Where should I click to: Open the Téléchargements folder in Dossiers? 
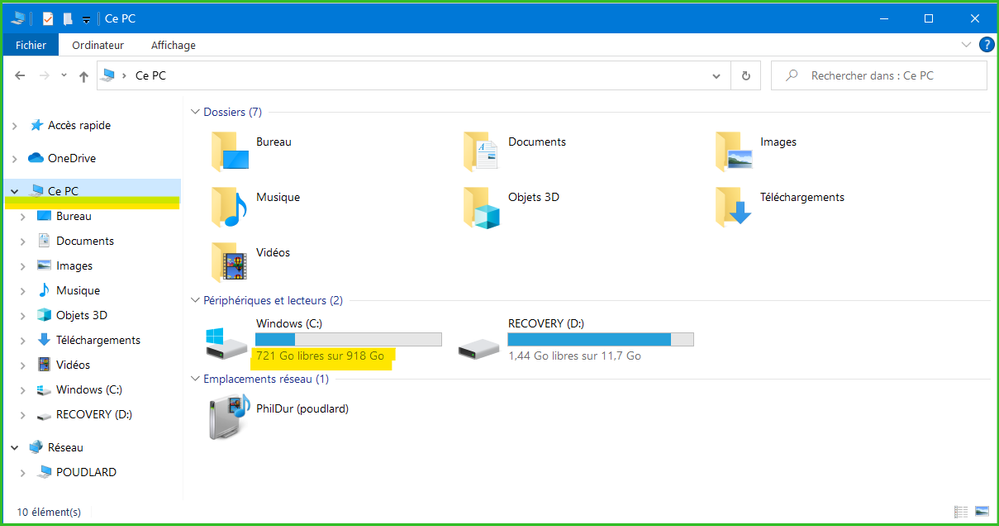point(733,207)
